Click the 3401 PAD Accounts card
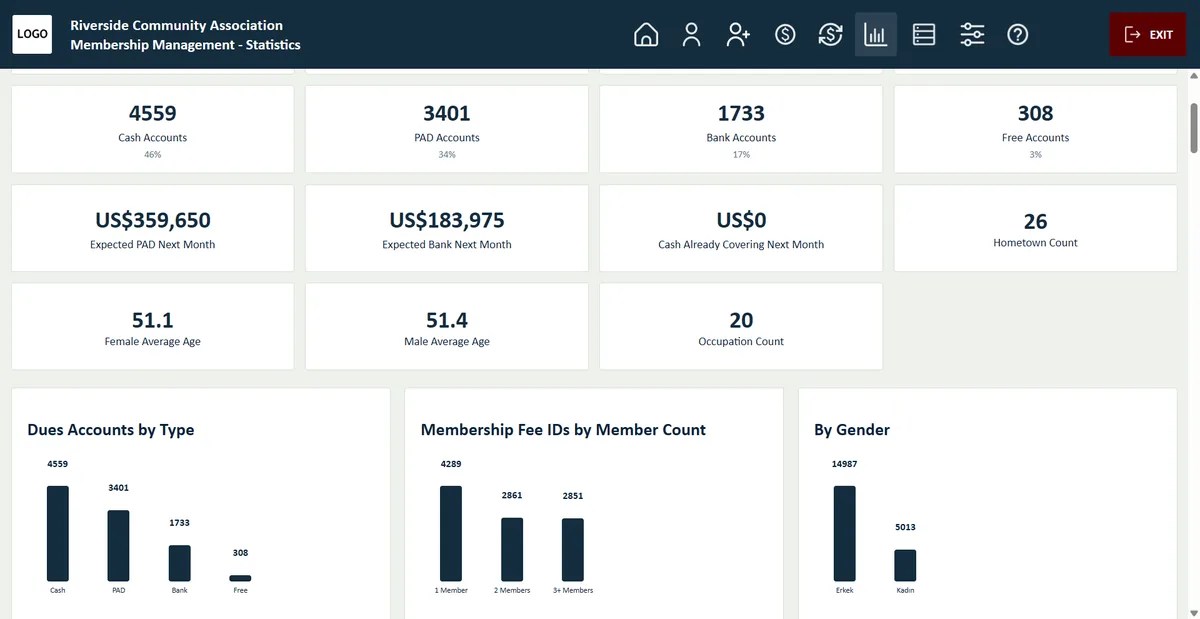The width and height of the screenshot is (1200, 619). click(x=447, y=129)
